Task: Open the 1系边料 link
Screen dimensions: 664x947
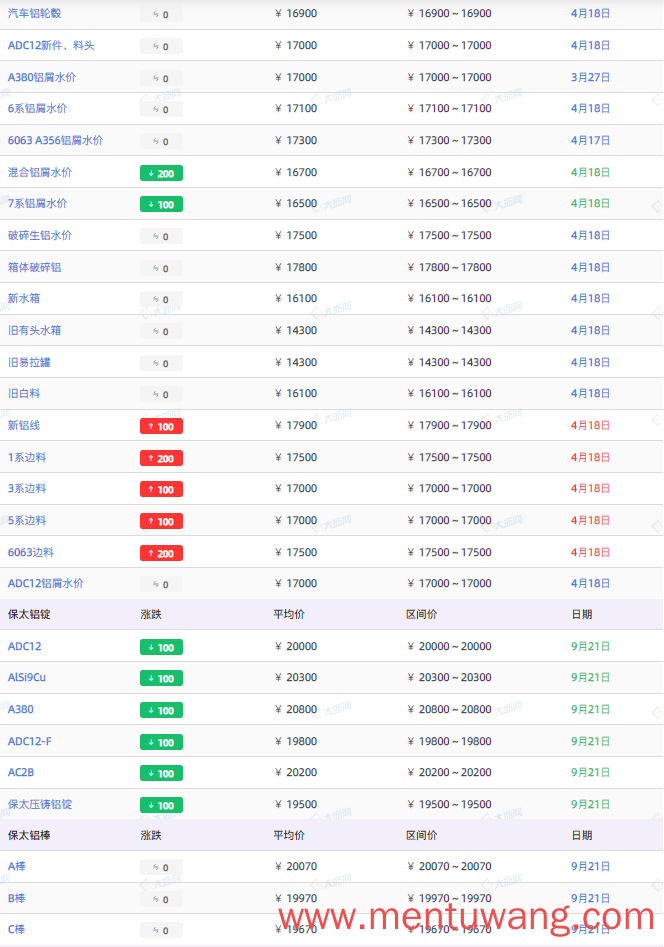Action: point(27,457)
